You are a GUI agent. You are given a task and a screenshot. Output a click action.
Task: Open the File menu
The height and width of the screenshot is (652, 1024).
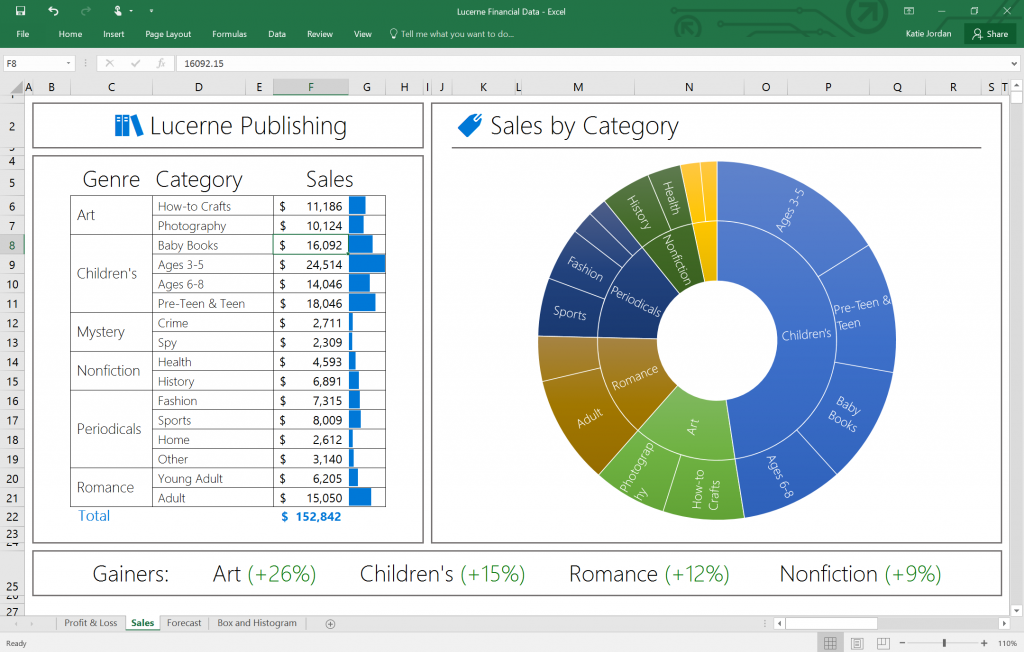click(x=23, y=34)
